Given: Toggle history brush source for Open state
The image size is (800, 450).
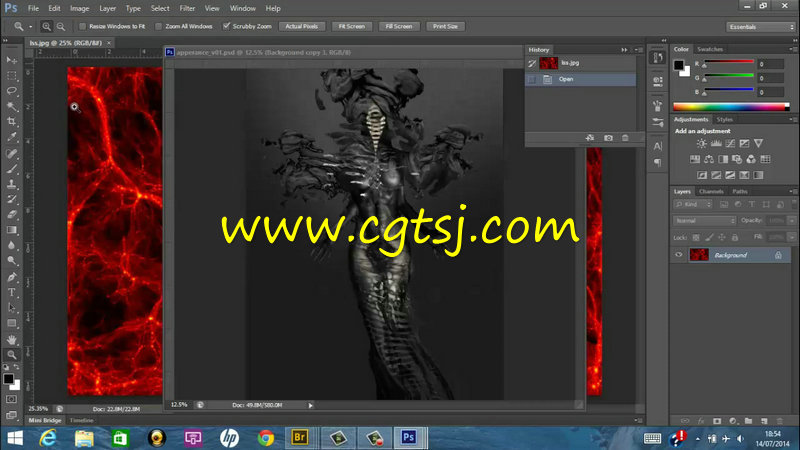Looking at the screenshot, I should click(x=532, y=79).
